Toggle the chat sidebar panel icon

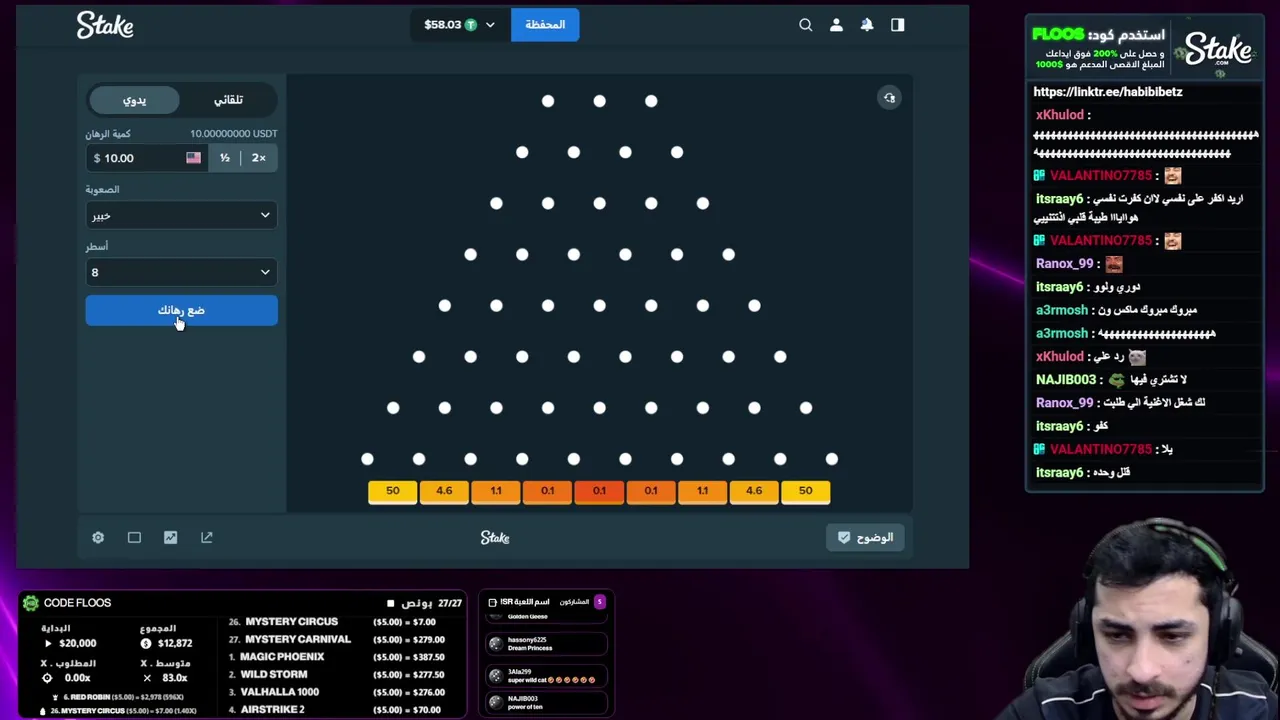[x=897, y=25]
